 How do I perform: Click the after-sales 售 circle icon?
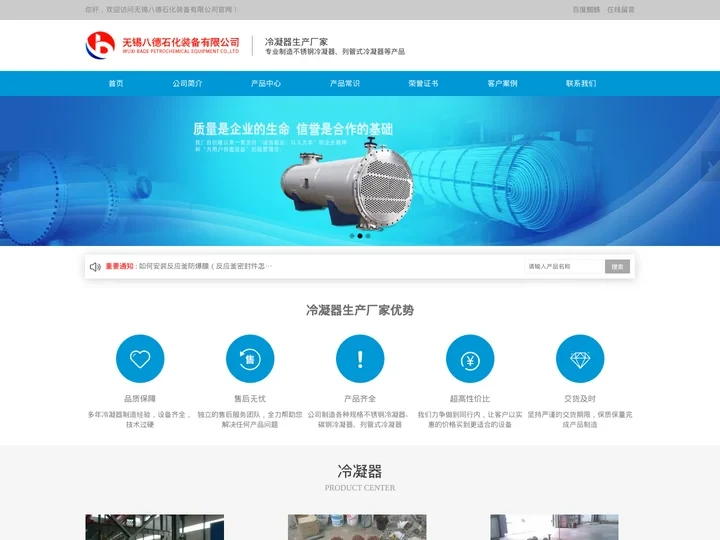pos(250,359)
